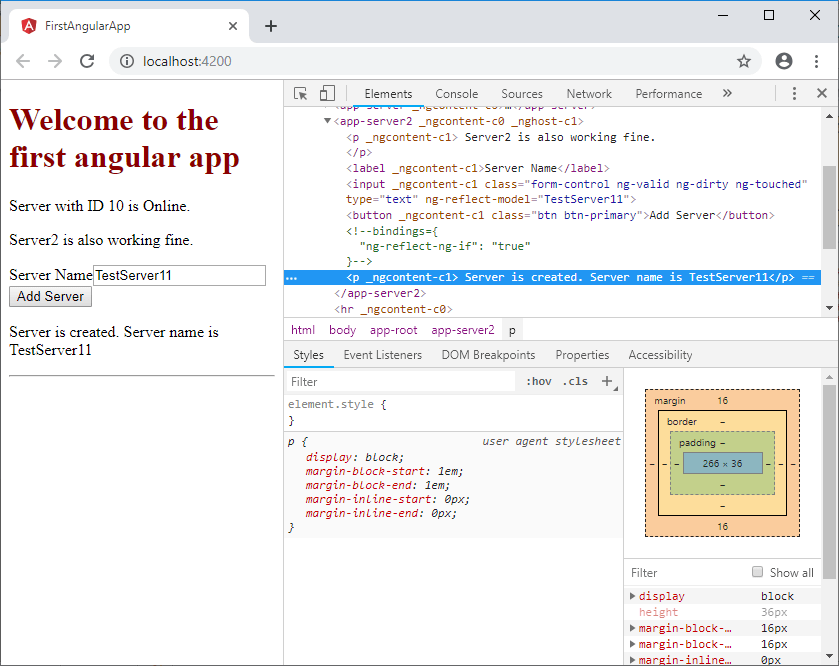839x666 pixels.
Task: Select app-root in the breadcrumb trail
Action: tap(393, 330)
